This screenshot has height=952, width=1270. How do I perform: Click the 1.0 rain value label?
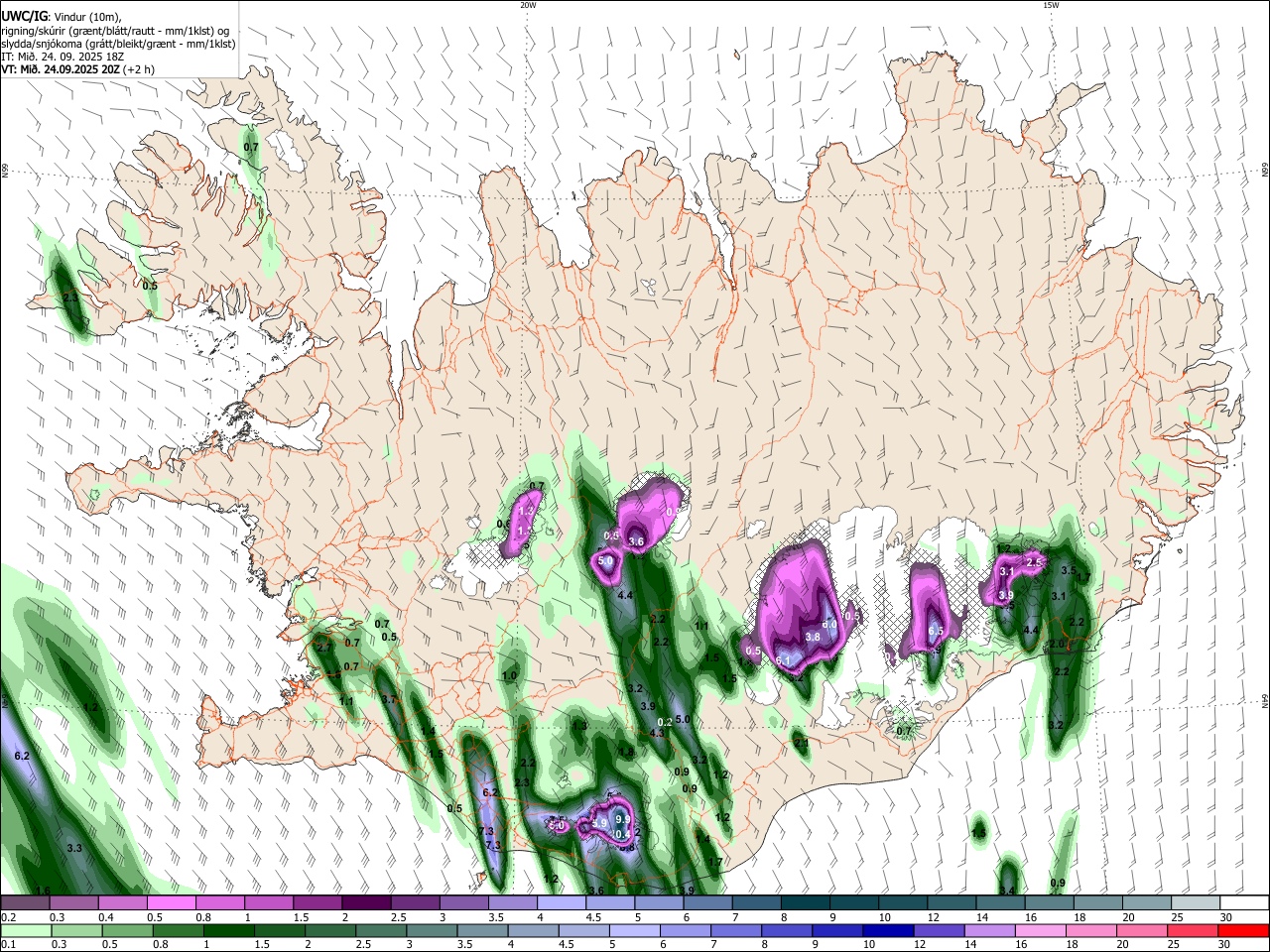pyautogui.click(x=510, y=676)
